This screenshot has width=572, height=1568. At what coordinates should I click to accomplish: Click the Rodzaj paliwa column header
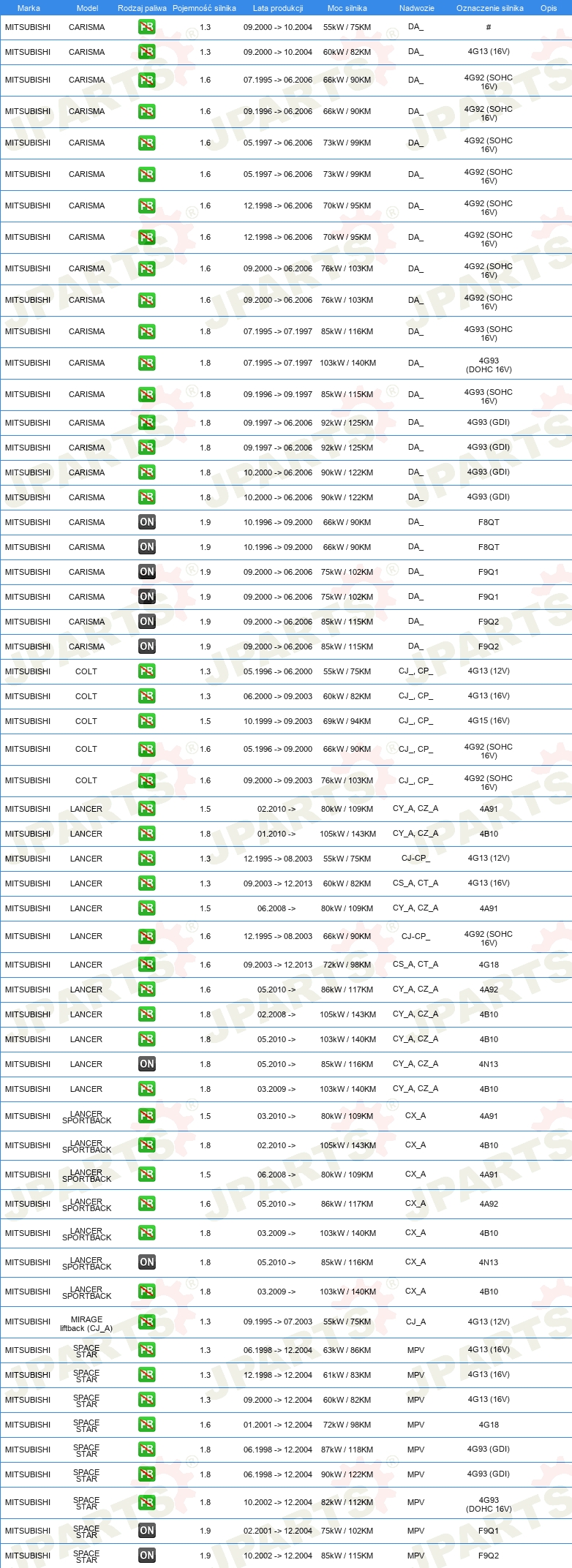142,8
